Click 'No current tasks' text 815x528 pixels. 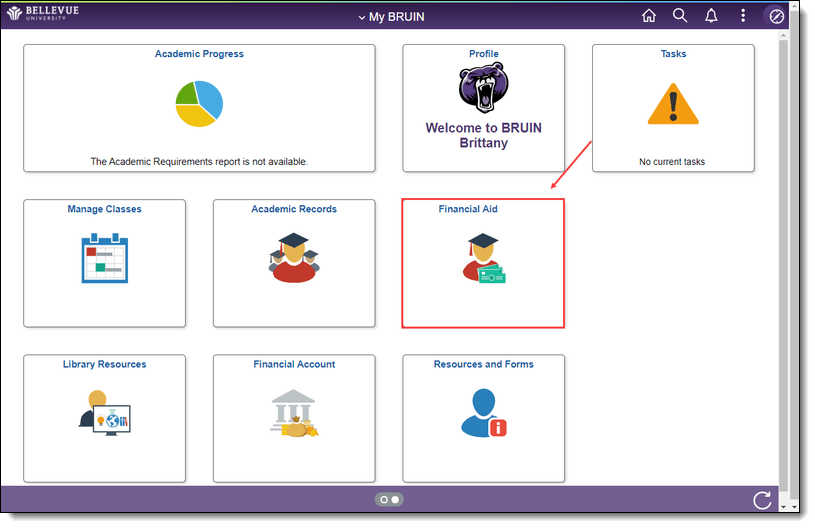[x=672, y=162]
